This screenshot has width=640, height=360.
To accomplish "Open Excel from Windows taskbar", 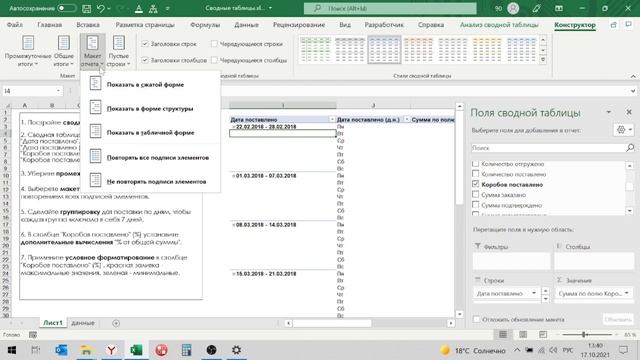I will point(136,350).
